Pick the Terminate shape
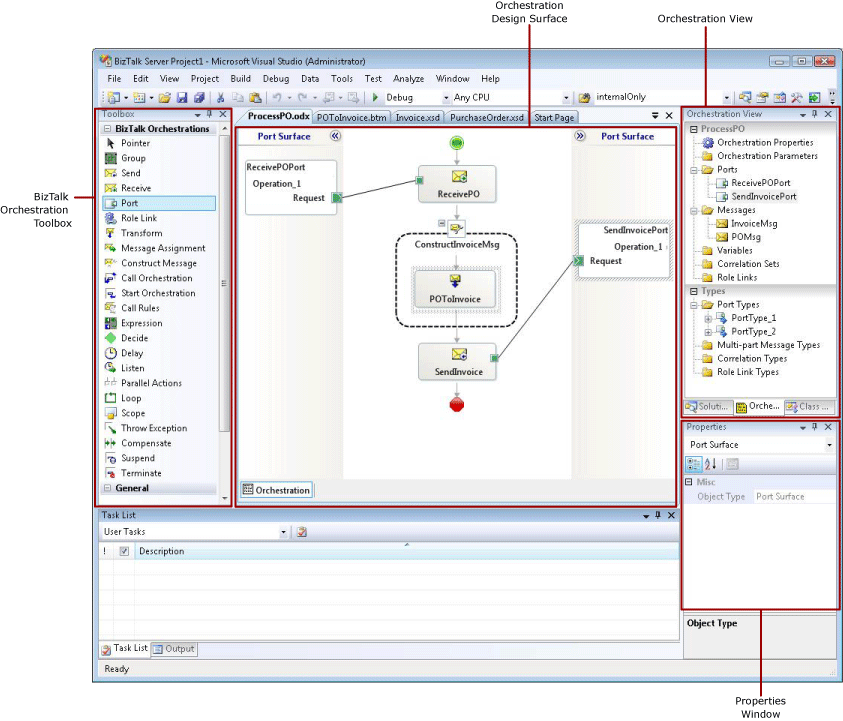The width and height of the screenshot is (843, 721). [x=159, y=474]
